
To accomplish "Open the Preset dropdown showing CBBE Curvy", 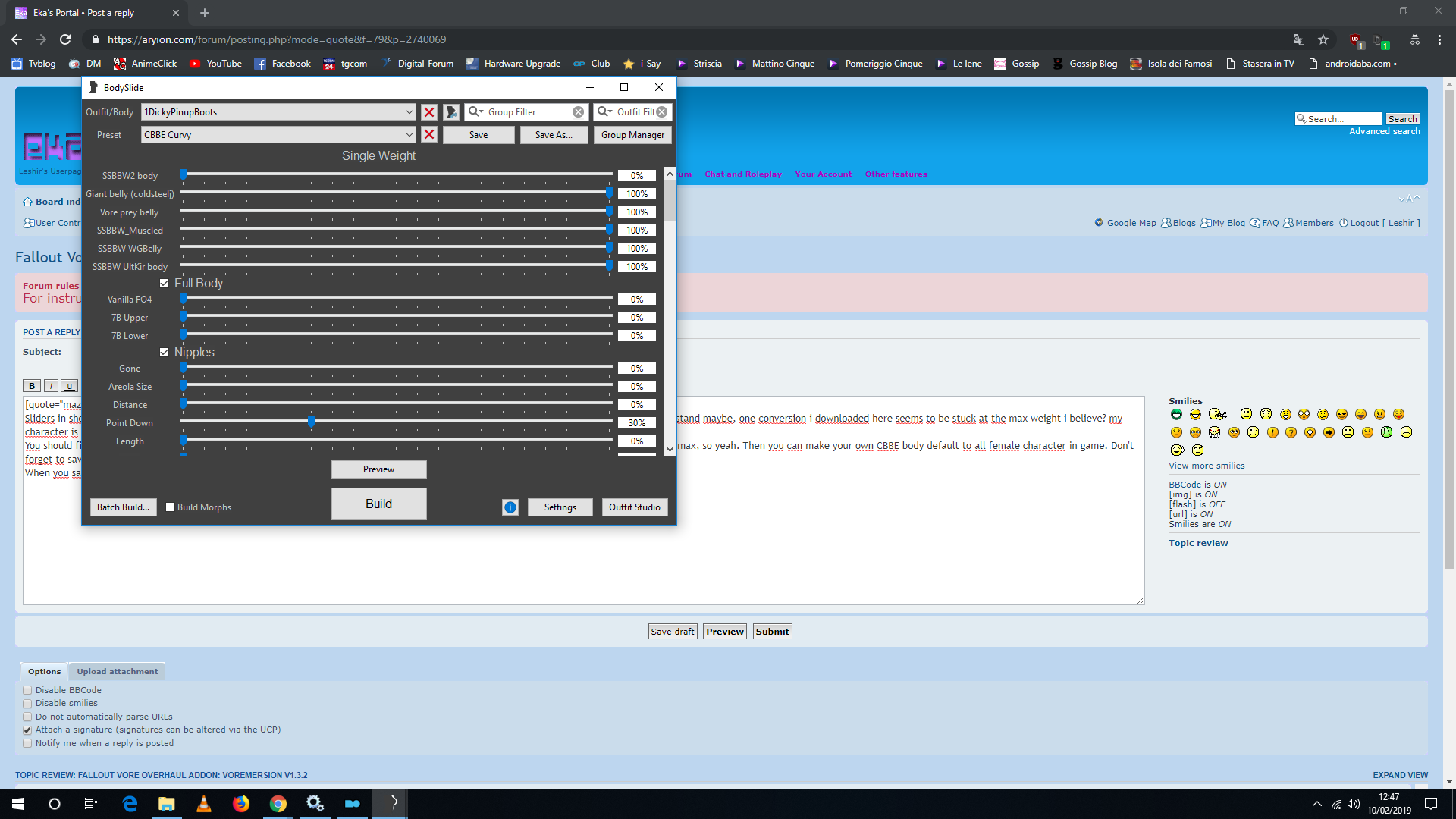I will coord(409,135).
